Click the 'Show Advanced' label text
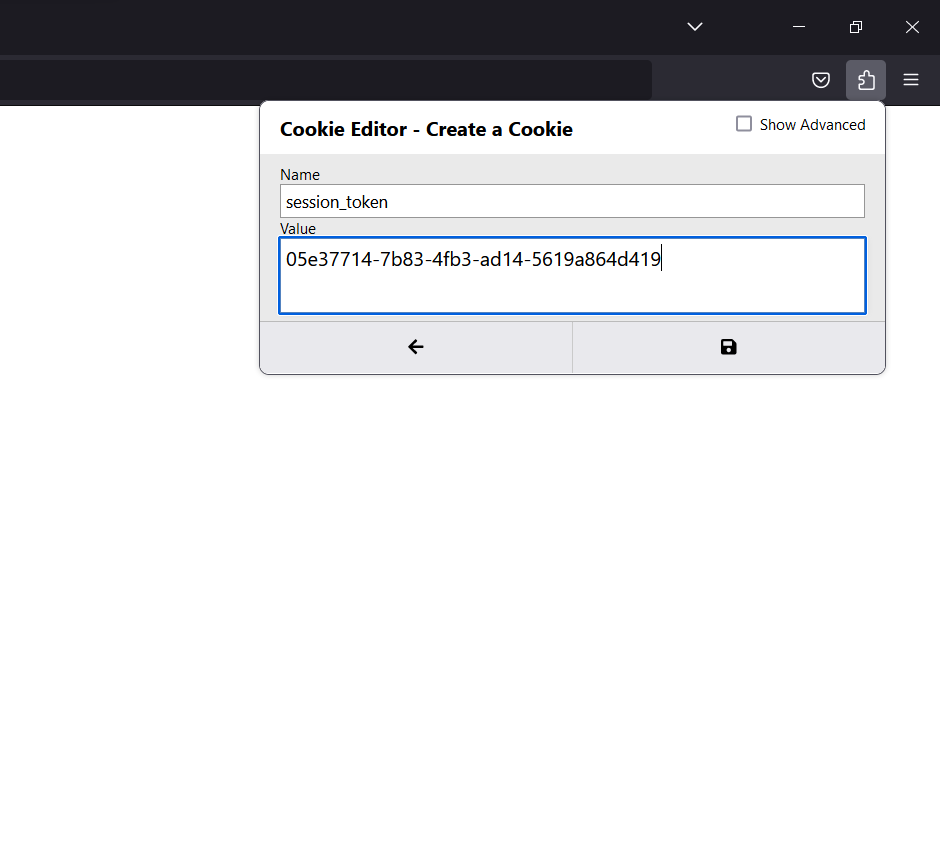The width and height of the screenshot is (940, 850). pyautogui.click(x=812, y=125)
